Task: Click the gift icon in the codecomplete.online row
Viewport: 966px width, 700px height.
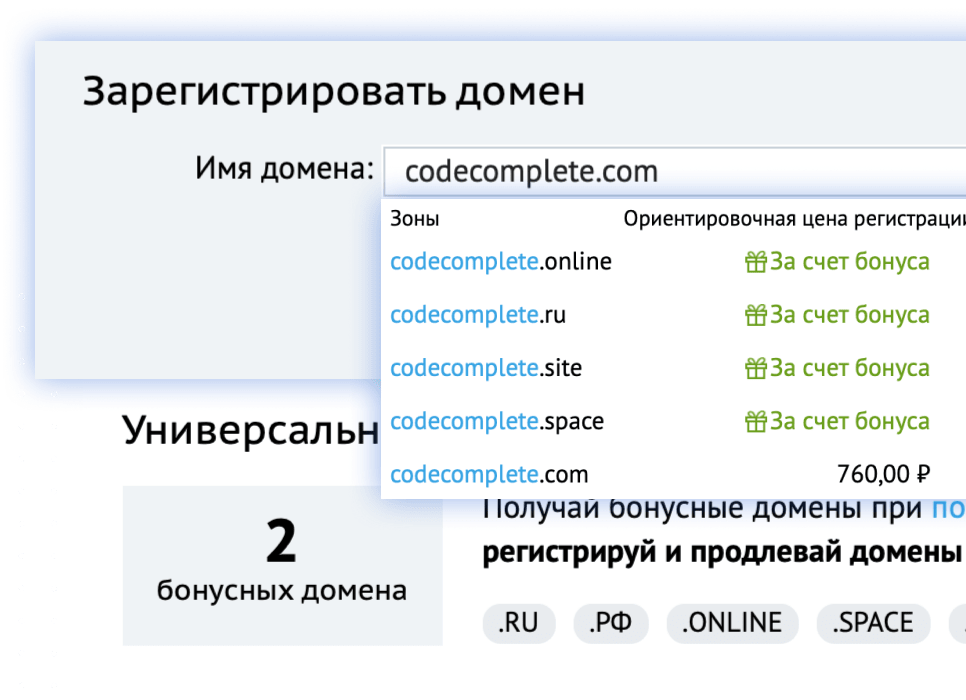Action: tap(755, 262)
